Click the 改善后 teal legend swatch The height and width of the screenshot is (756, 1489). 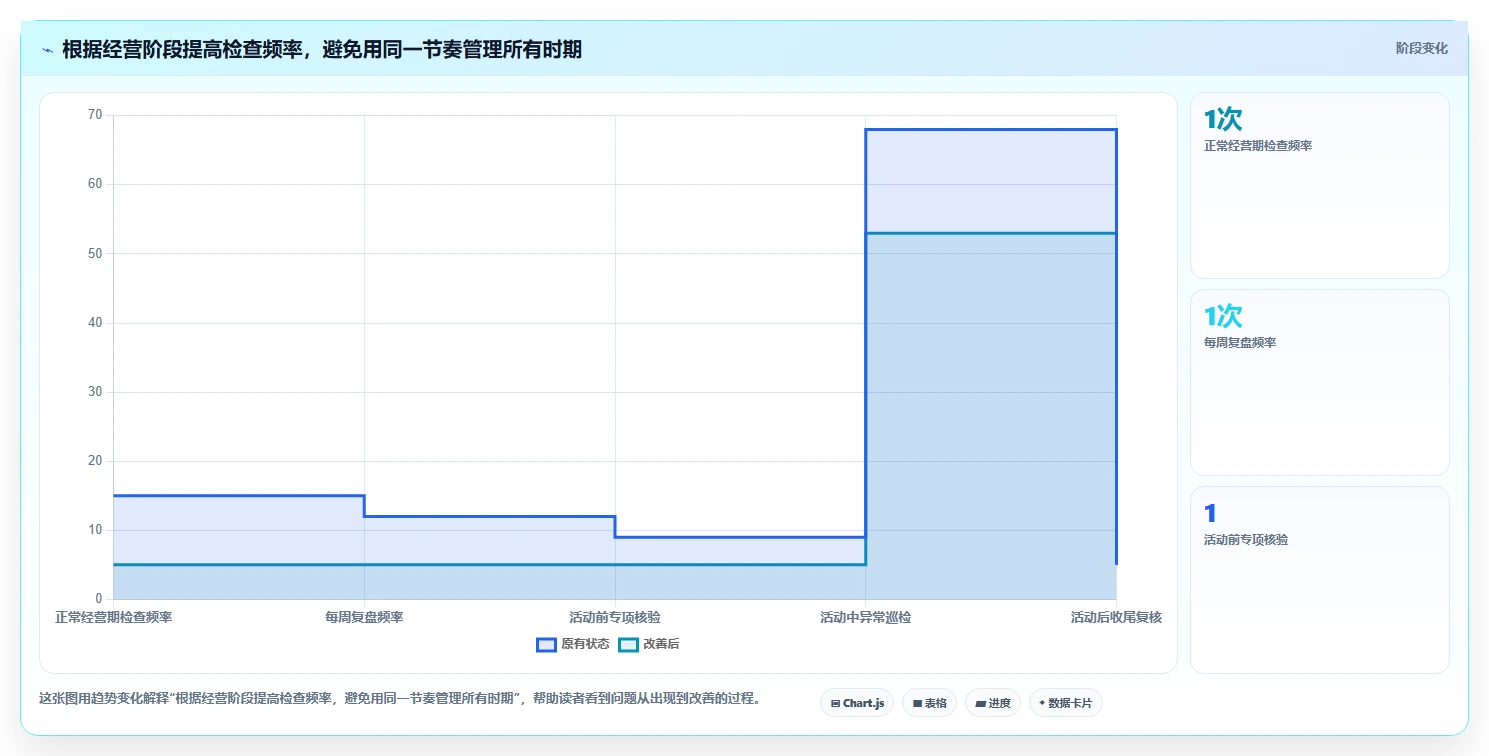click(x=628, y=644)
